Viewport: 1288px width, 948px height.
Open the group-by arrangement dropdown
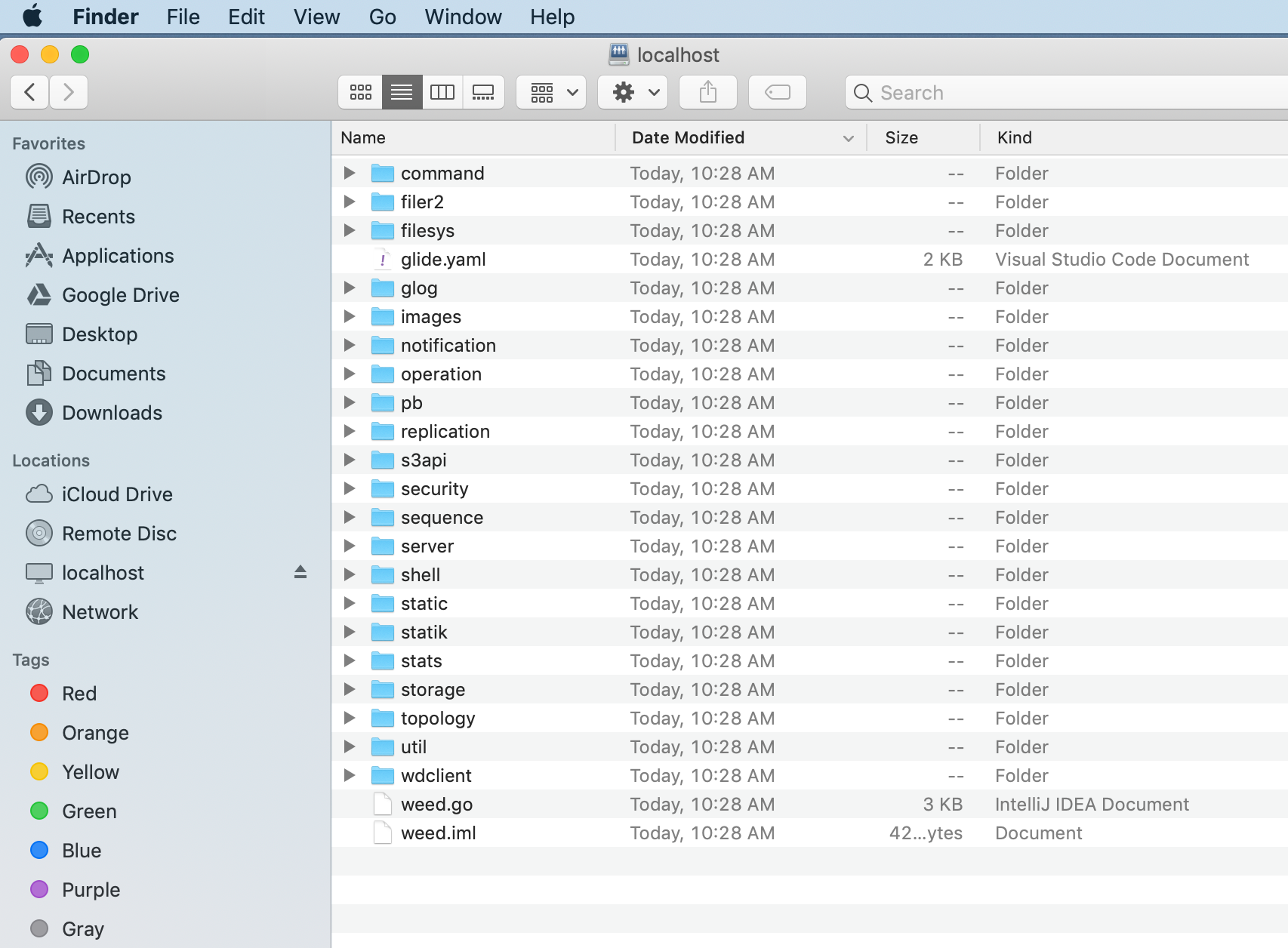pos(552,92)
